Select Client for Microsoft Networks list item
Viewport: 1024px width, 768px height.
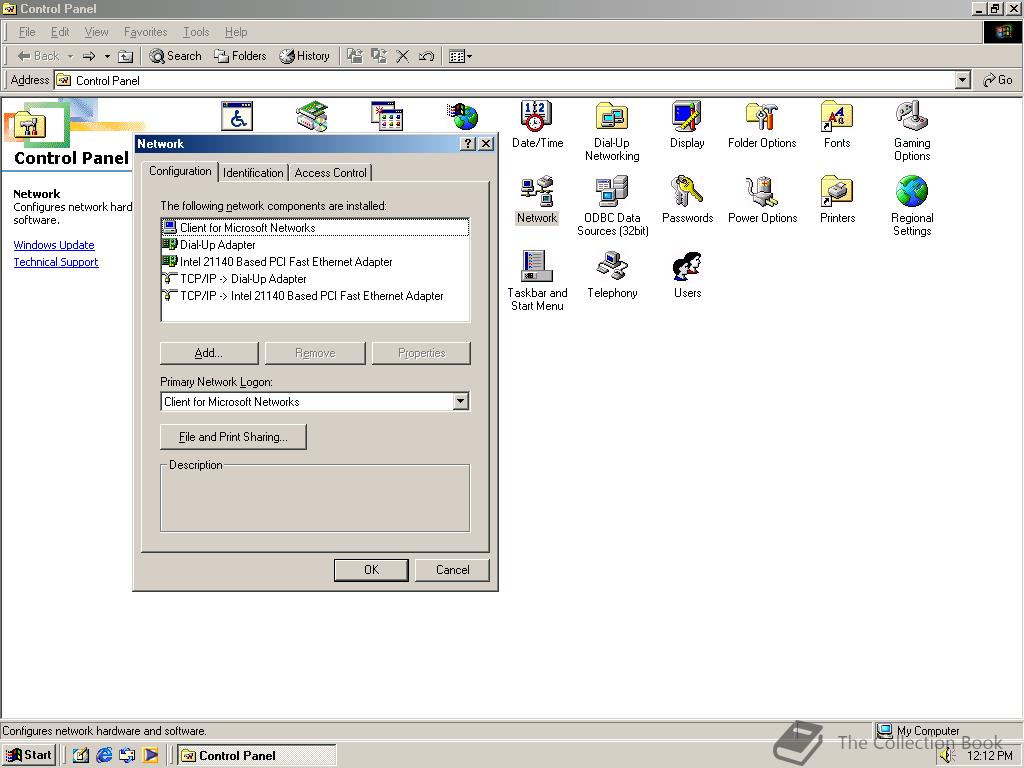point(315,227)
